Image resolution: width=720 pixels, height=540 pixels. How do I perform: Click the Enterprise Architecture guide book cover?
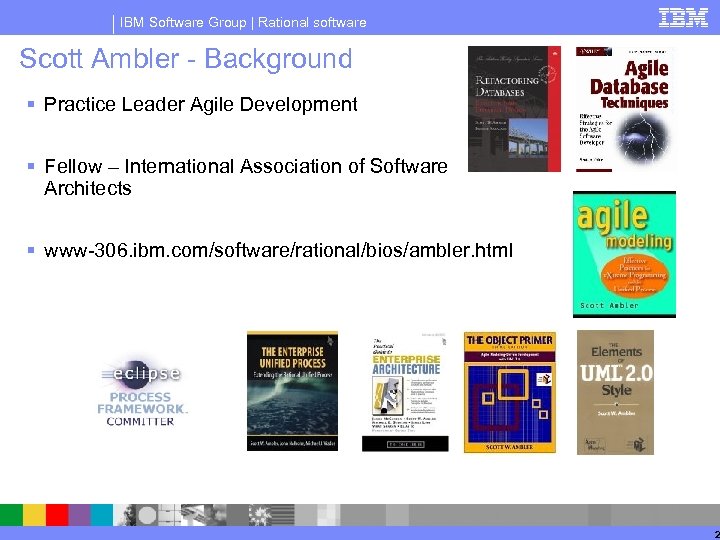(405, 394)
